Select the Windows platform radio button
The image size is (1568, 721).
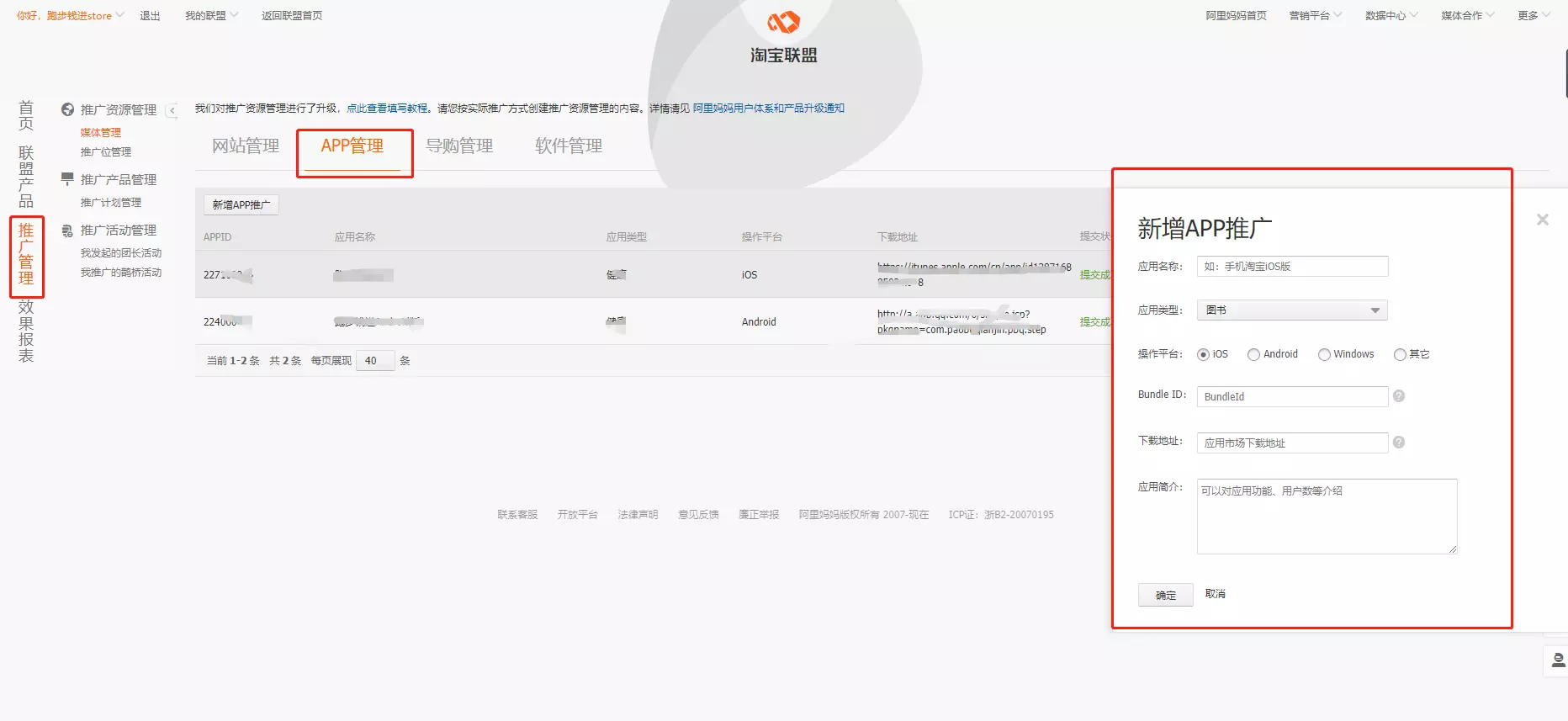click(x=1324, y=355)
